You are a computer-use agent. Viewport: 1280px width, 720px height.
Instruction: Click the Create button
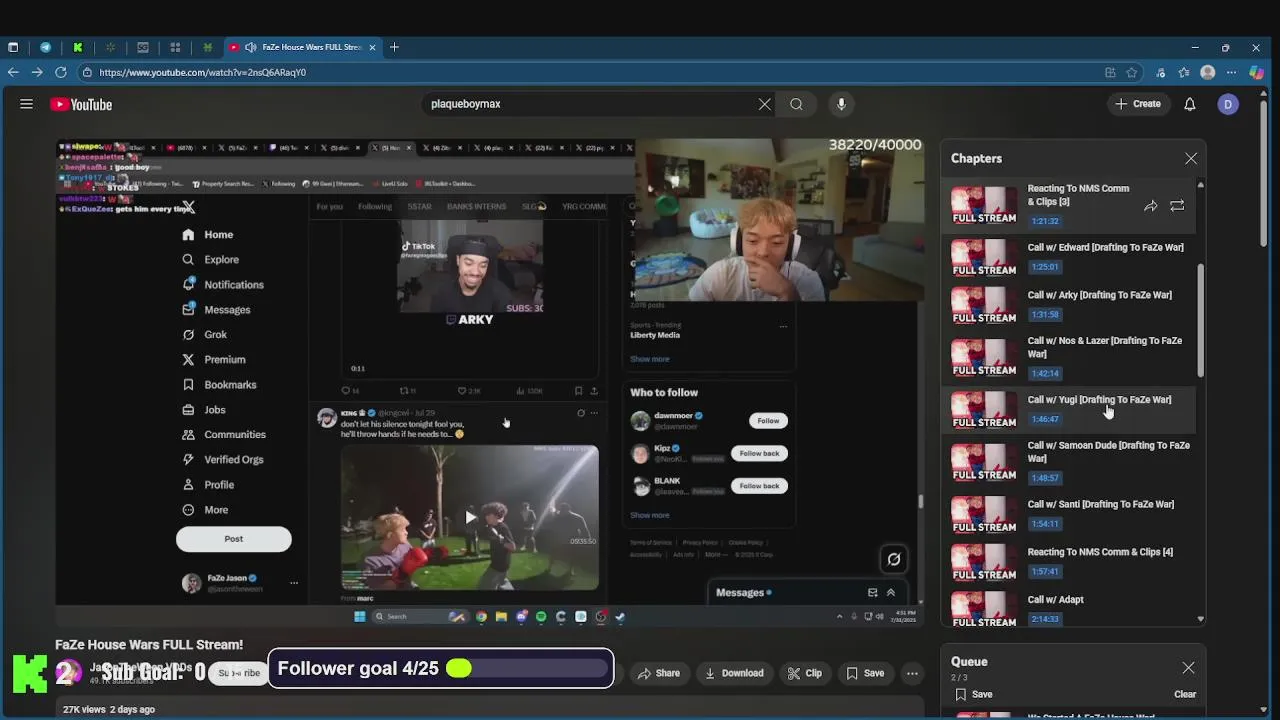tap(1138, 104)
